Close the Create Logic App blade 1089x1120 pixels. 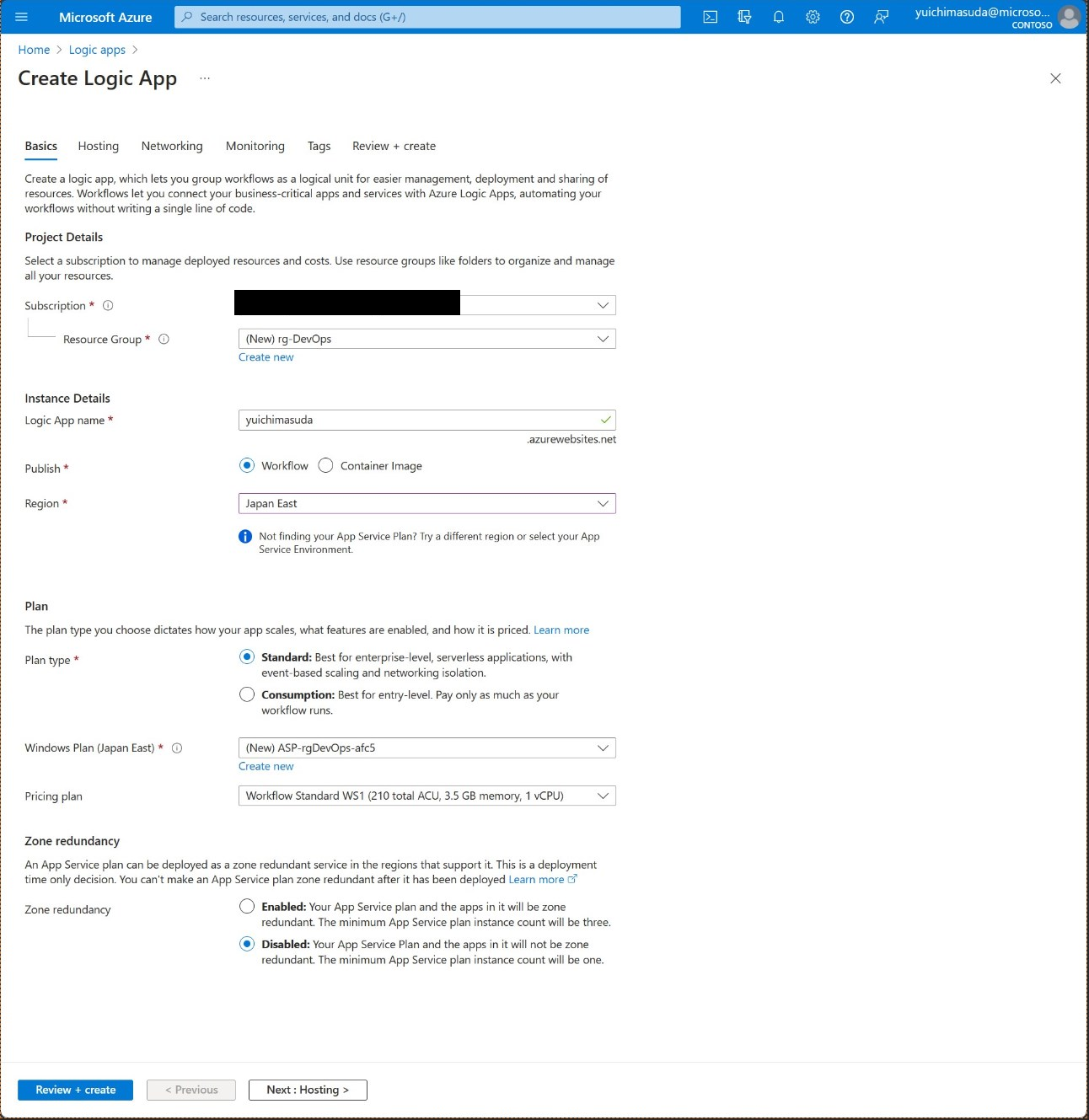tap(1055, 78)
